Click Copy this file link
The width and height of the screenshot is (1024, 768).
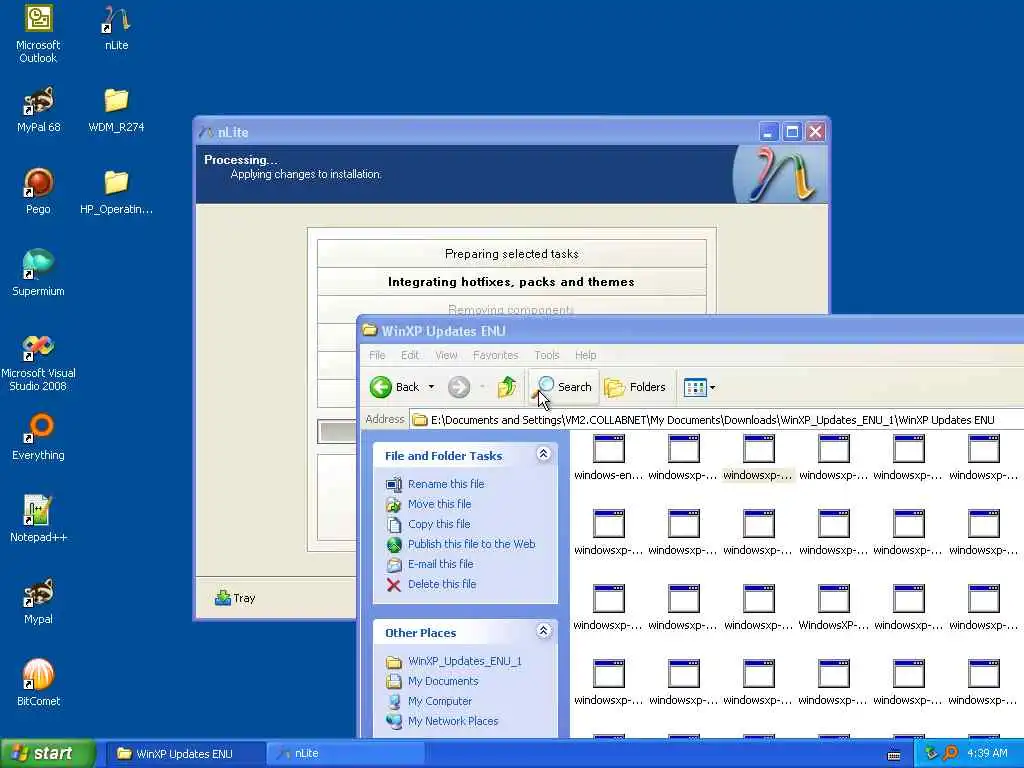439,524
